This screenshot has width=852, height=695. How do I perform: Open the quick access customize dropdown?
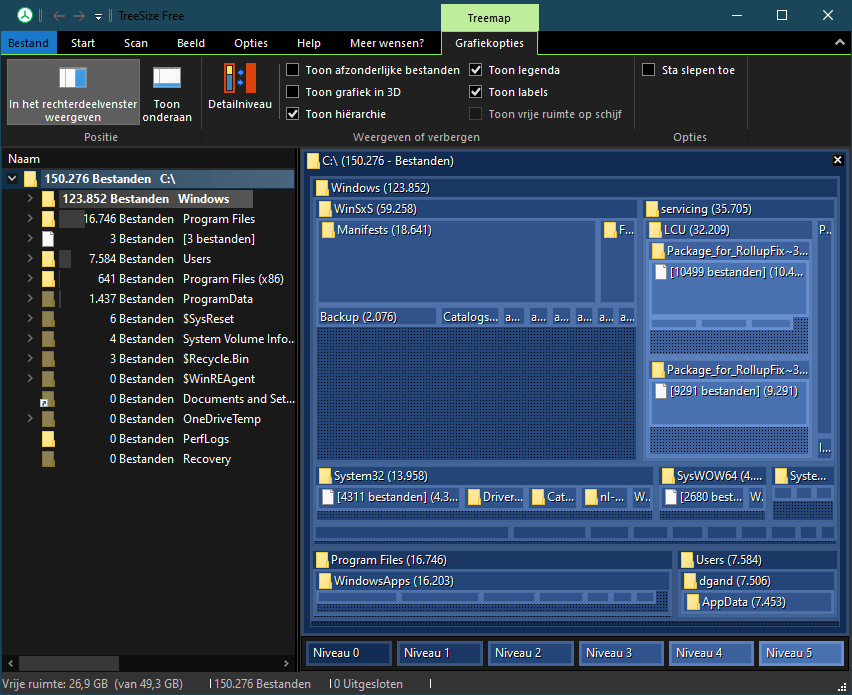[98, 17]
